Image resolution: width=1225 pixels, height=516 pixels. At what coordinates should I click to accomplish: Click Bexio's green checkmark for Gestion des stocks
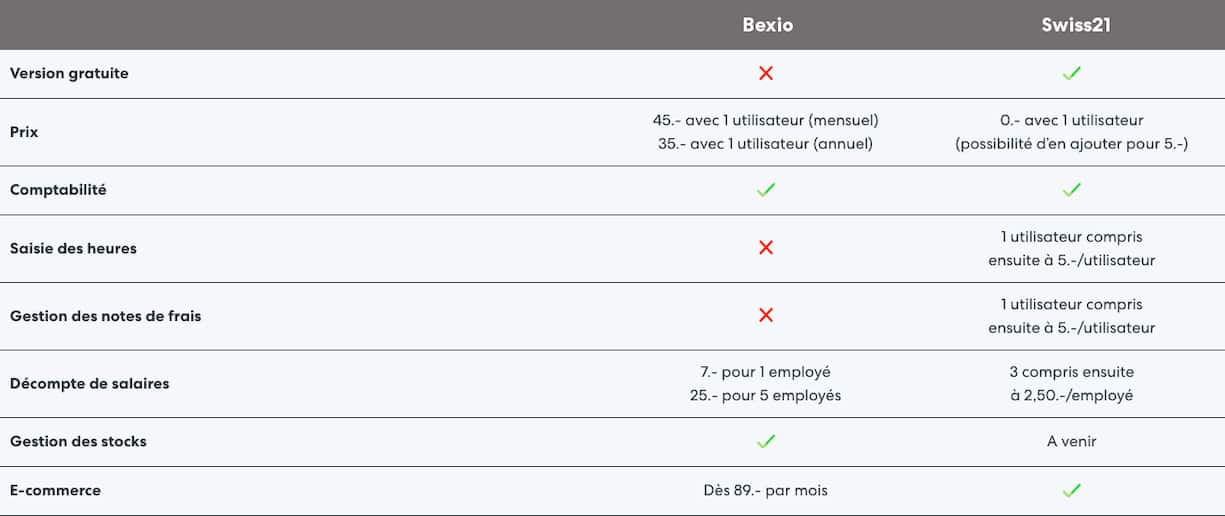[x=766, y=441]
